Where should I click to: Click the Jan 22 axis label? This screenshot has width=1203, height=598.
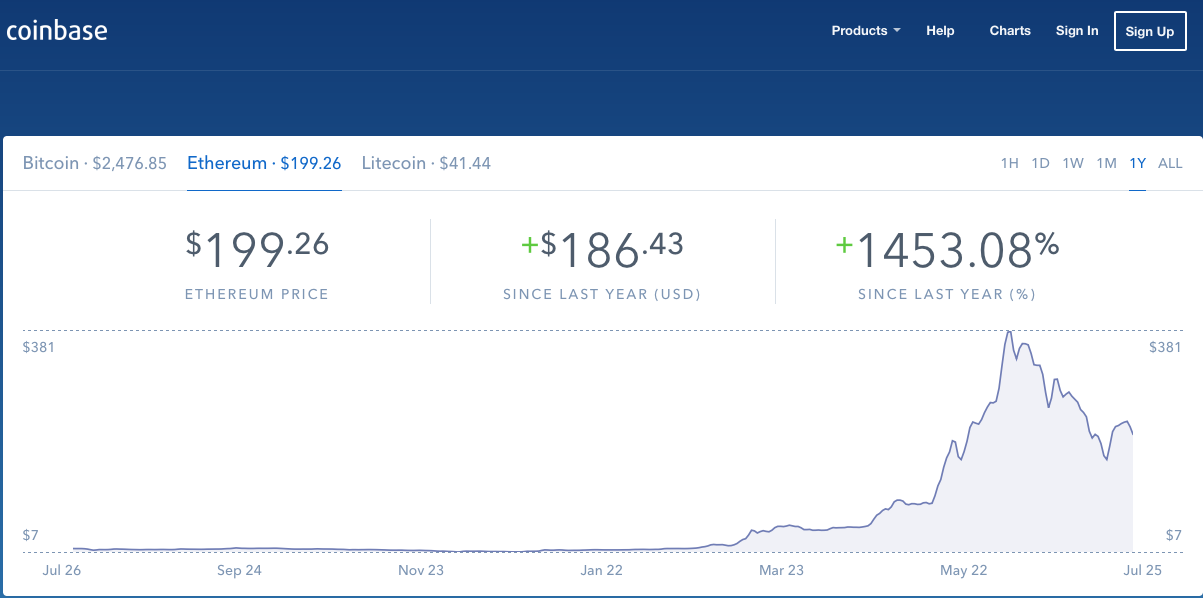[x=602, y=571]
